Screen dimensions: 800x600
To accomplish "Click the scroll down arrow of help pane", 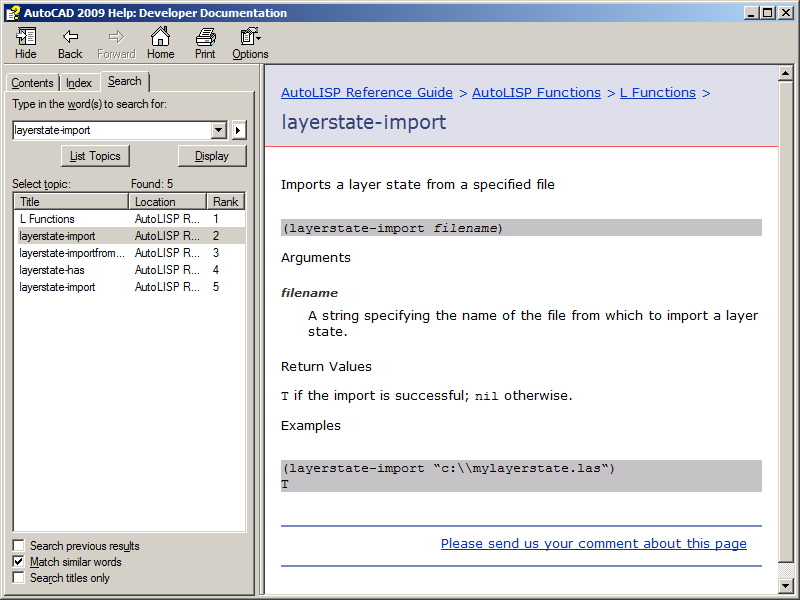I will coord(786,586).
